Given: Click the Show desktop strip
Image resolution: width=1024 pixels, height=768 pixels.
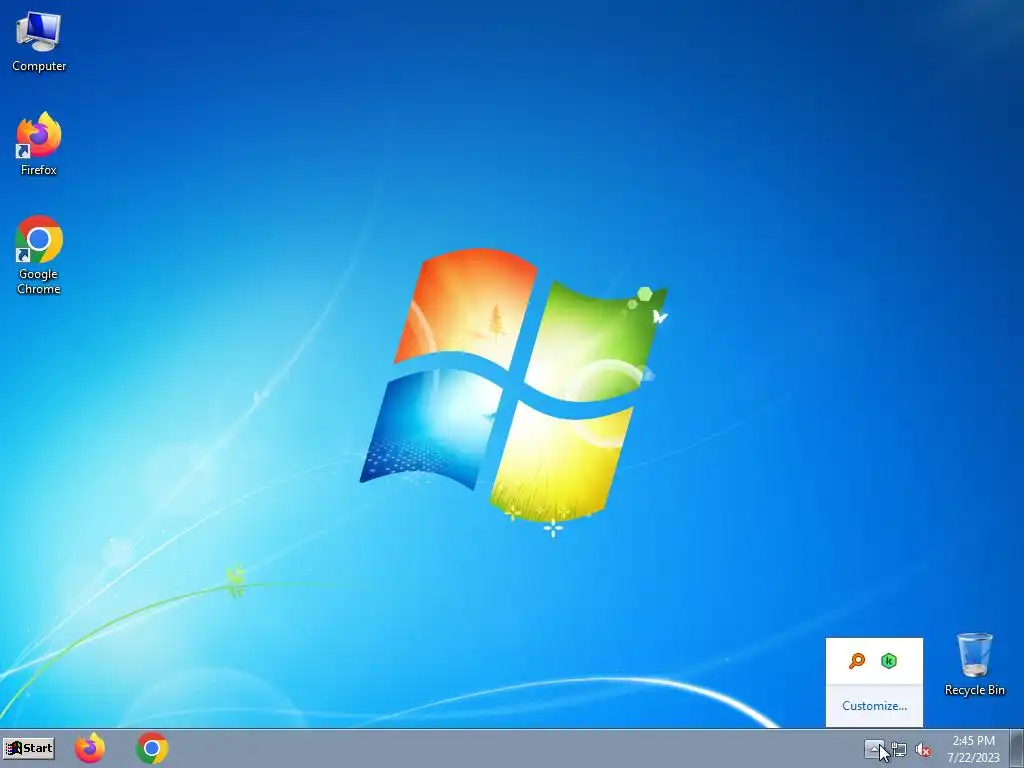Looking at the screenshot, I should pyautogui.click(x=1017, y=748).
